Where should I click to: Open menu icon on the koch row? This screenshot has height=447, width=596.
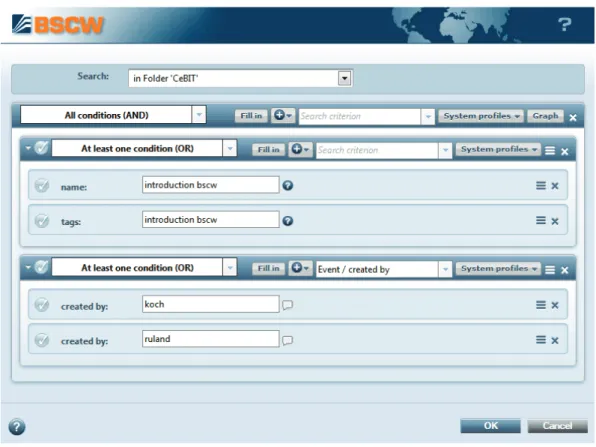pyautogui.click(x=541, y=305)
